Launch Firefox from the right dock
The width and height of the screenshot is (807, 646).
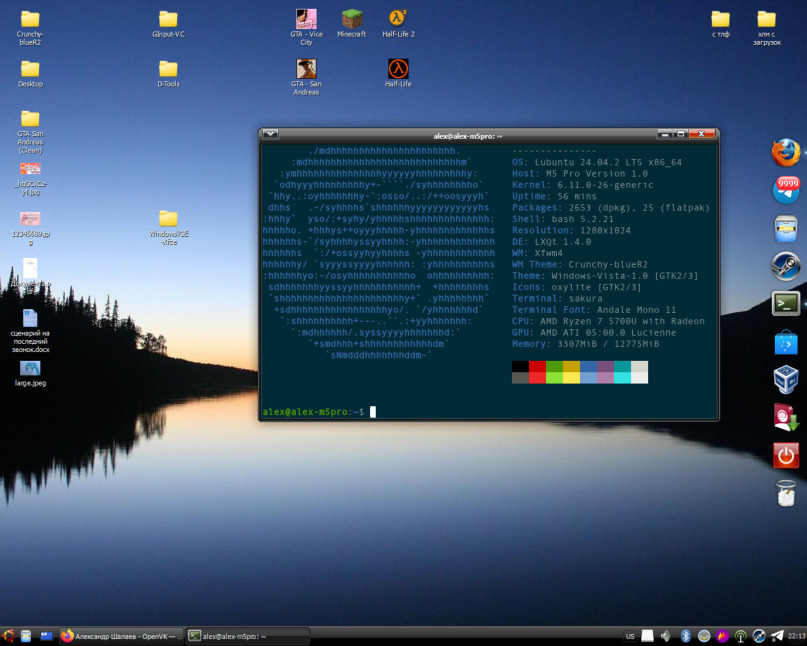(x=786, y=153)
